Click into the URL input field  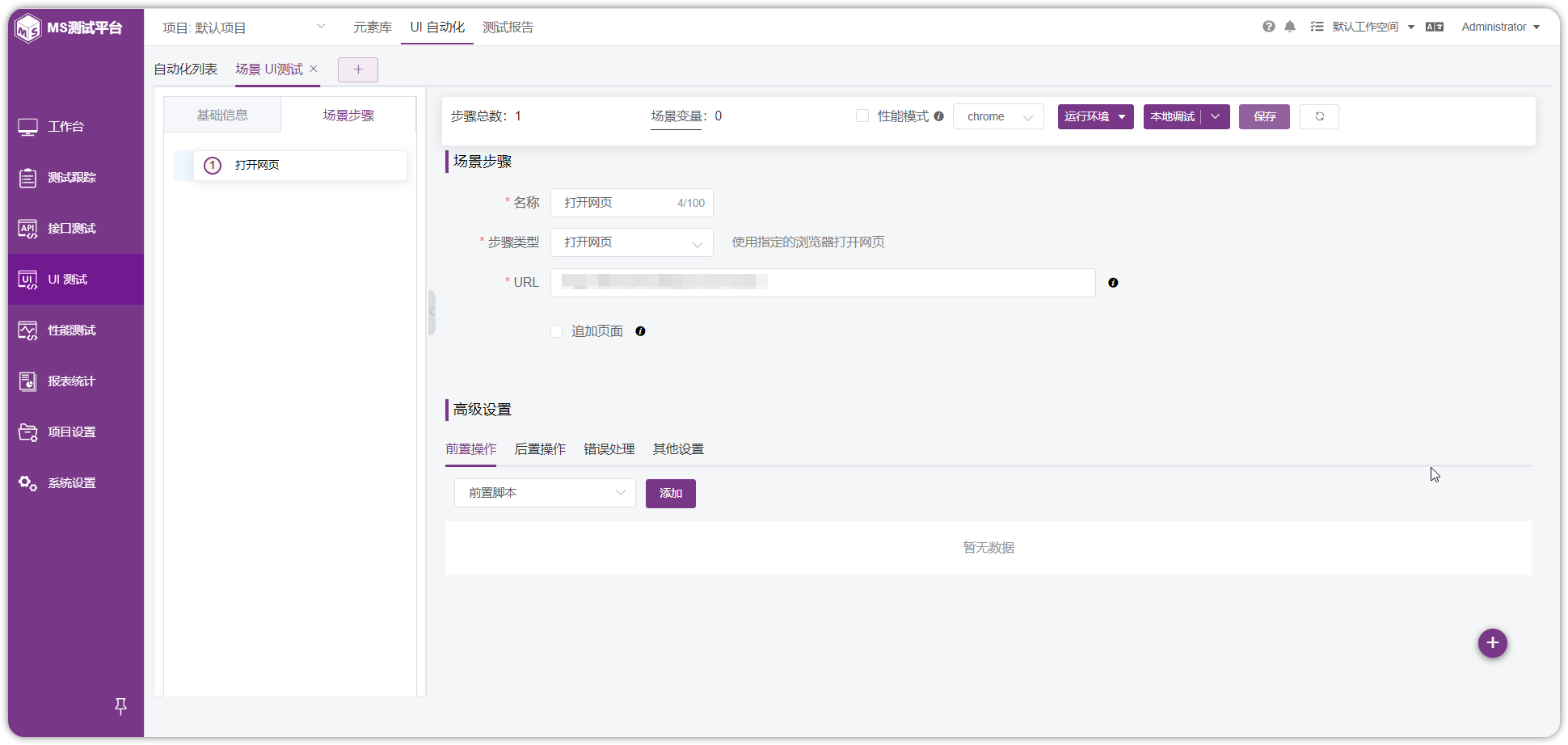click(823, 283)
